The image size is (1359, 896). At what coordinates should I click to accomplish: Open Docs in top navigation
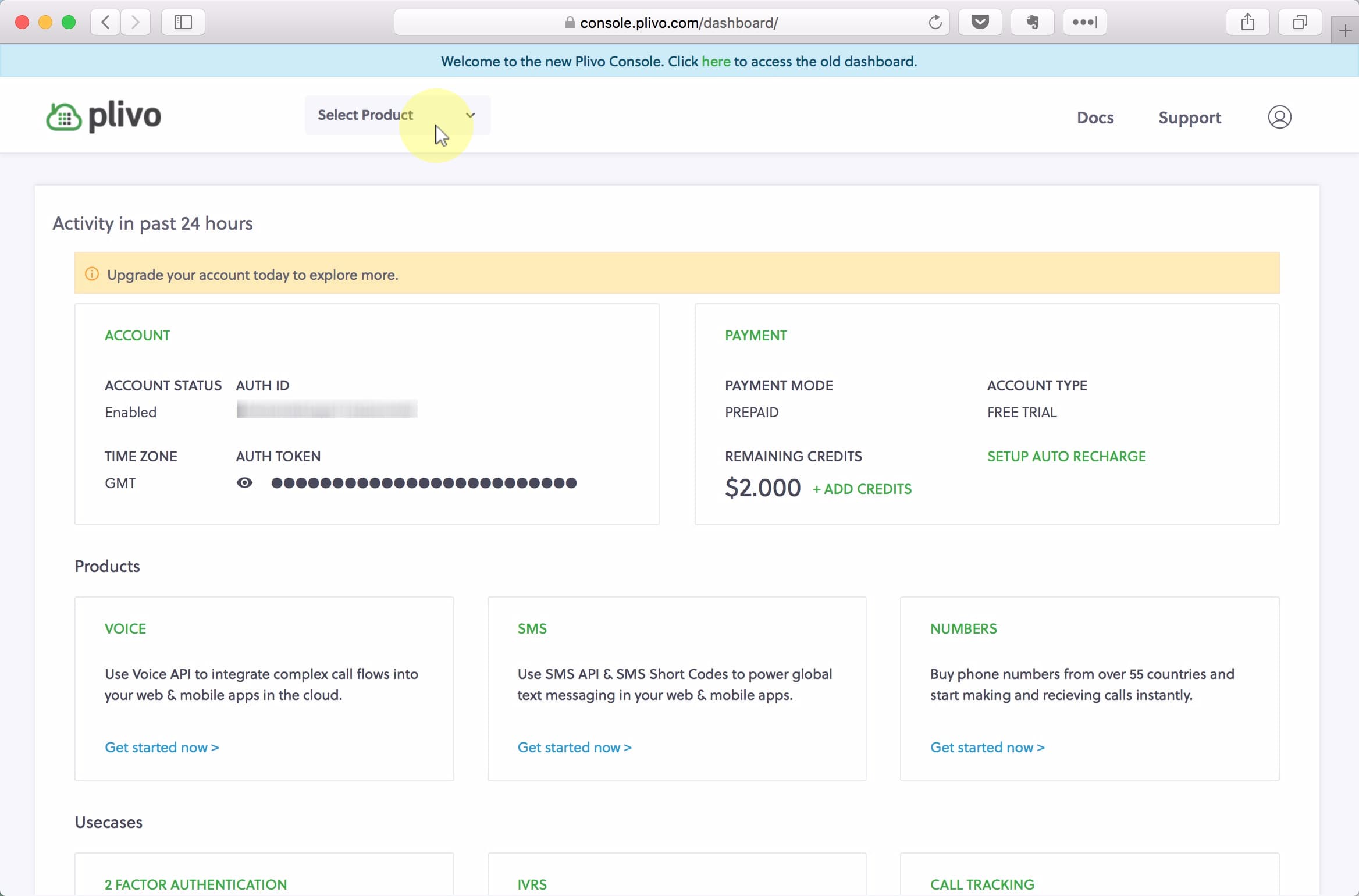click(x=1095, y=118)
